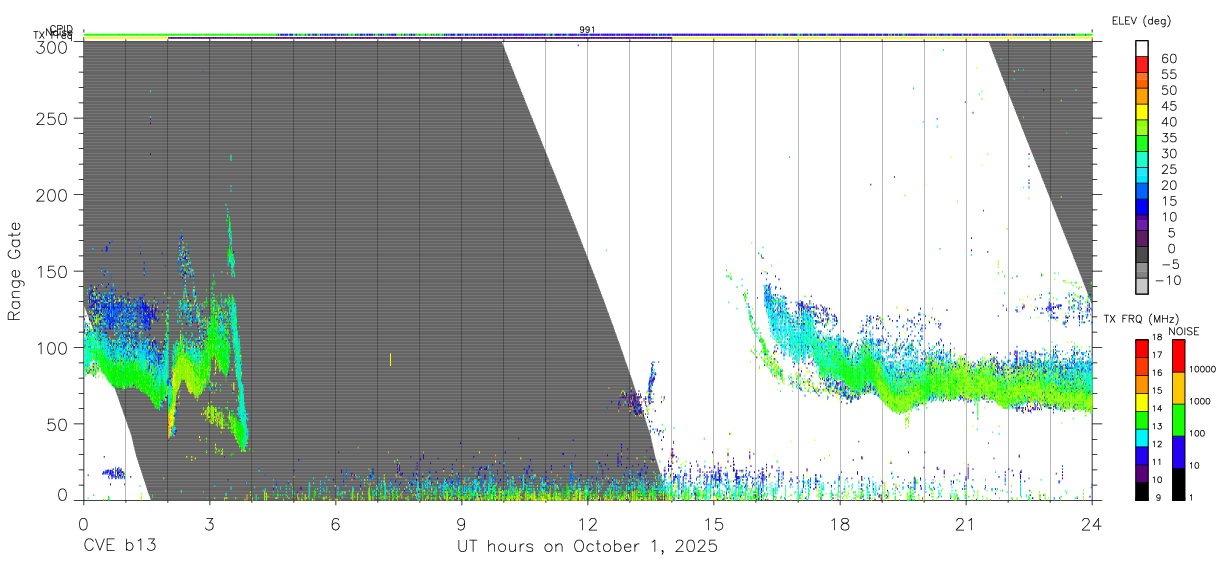
Task: Click the y-axis tick label '300'
Action: 51,46
